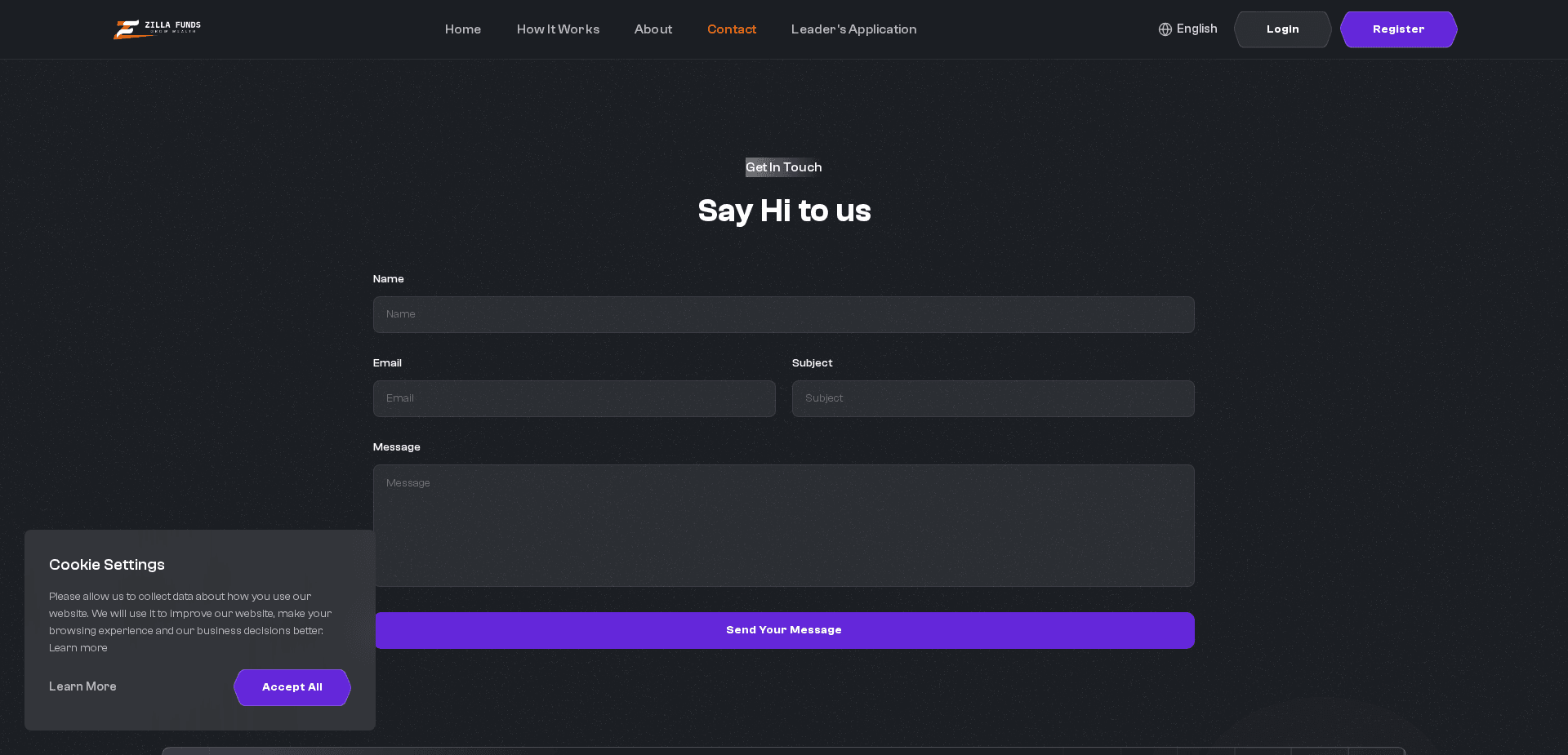Click the Zilla Funds logo
1568x755 pixels.
pos(157,29)
